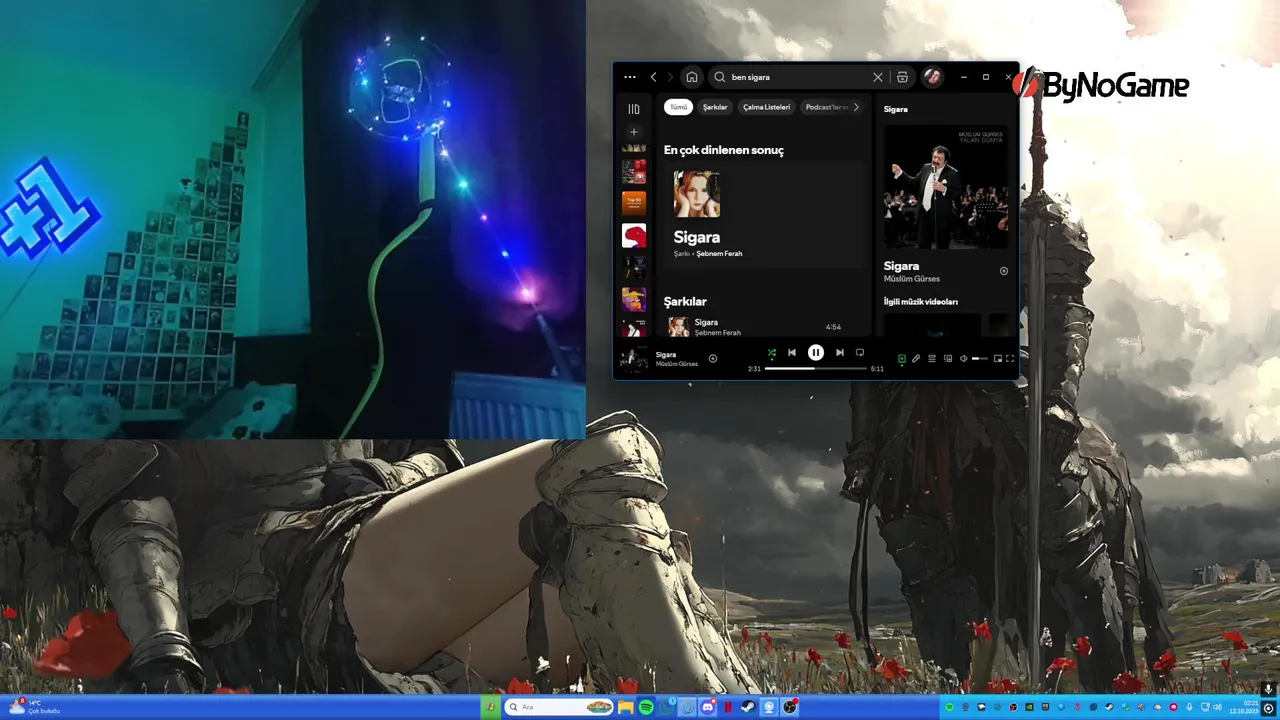1280x720 pixels.
Task: Open the now-playing Sigara title in player bar
Action: 666,354
